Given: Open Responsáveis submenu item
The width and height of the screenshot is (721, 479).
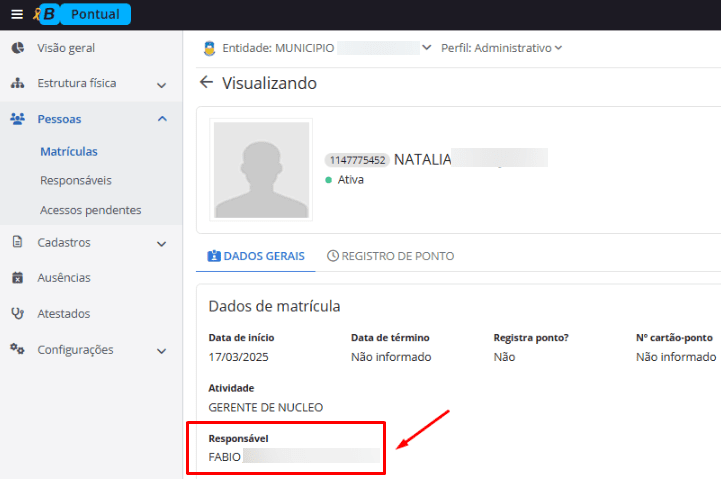Looking at the screenshot, I should click(x=76, y=180).
